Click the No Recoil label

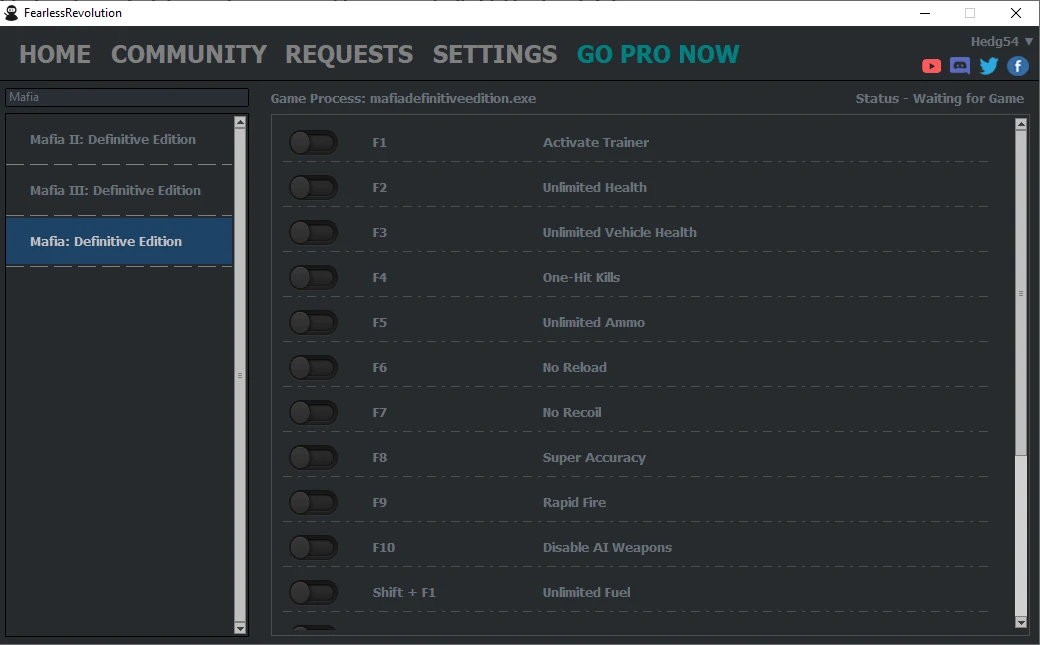click(x=572, y=413)
